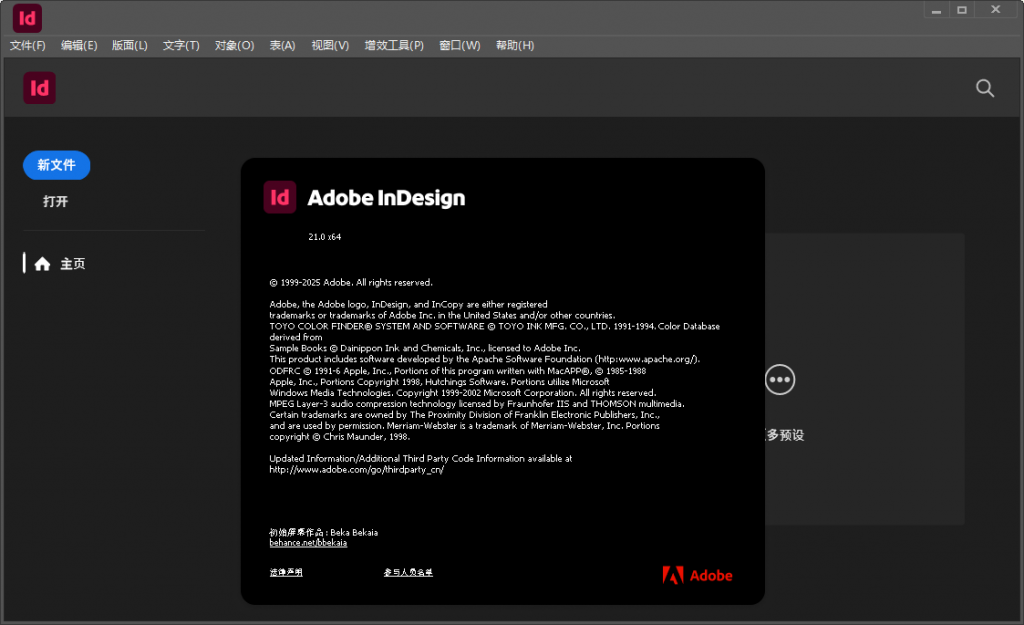Open the 法律声明 link

coord(286,573)
